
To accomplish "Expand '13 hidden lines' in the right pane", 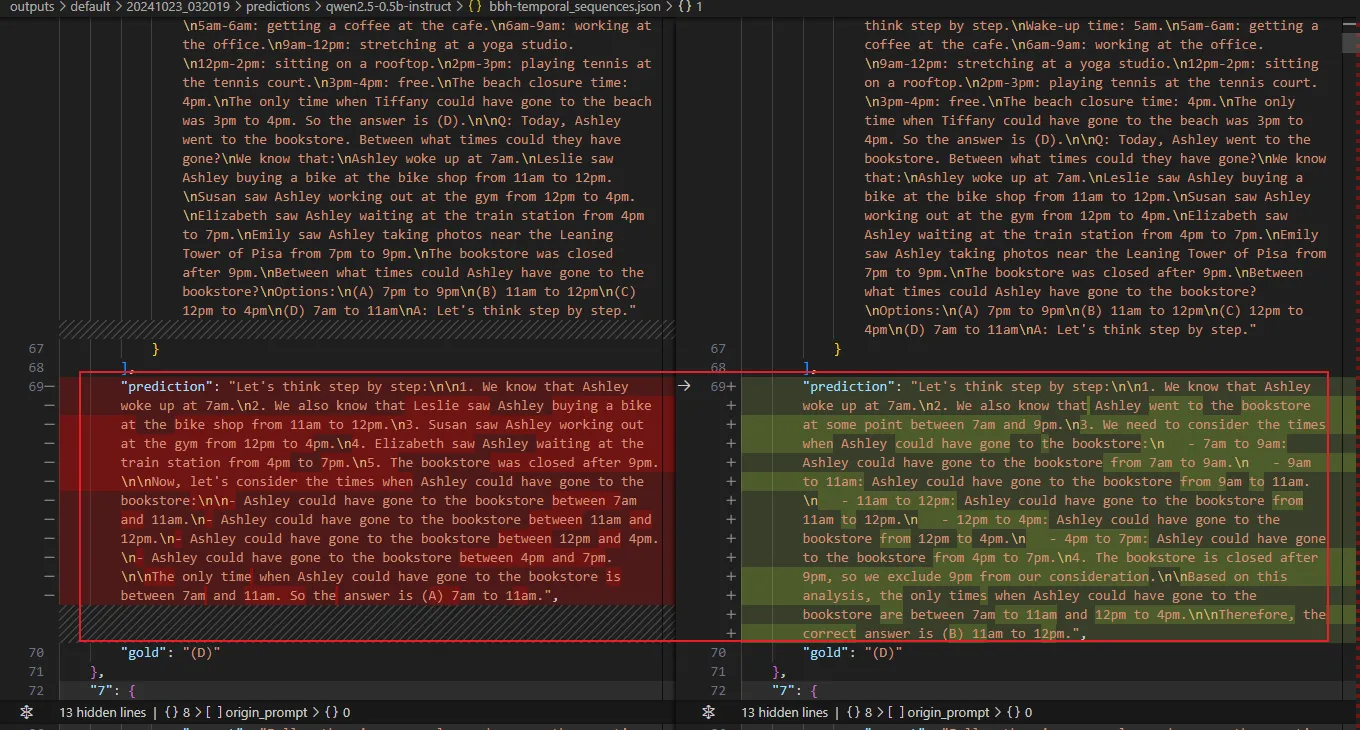I will tap(785, 712).
